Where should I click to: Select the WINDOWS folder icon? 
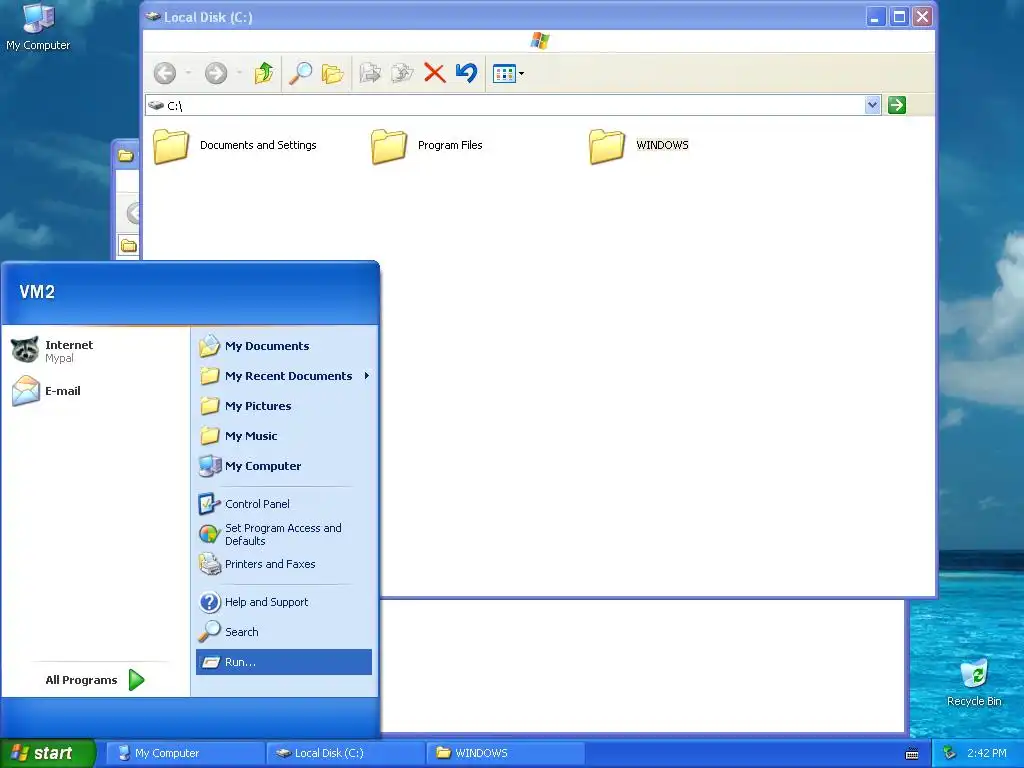607,146
